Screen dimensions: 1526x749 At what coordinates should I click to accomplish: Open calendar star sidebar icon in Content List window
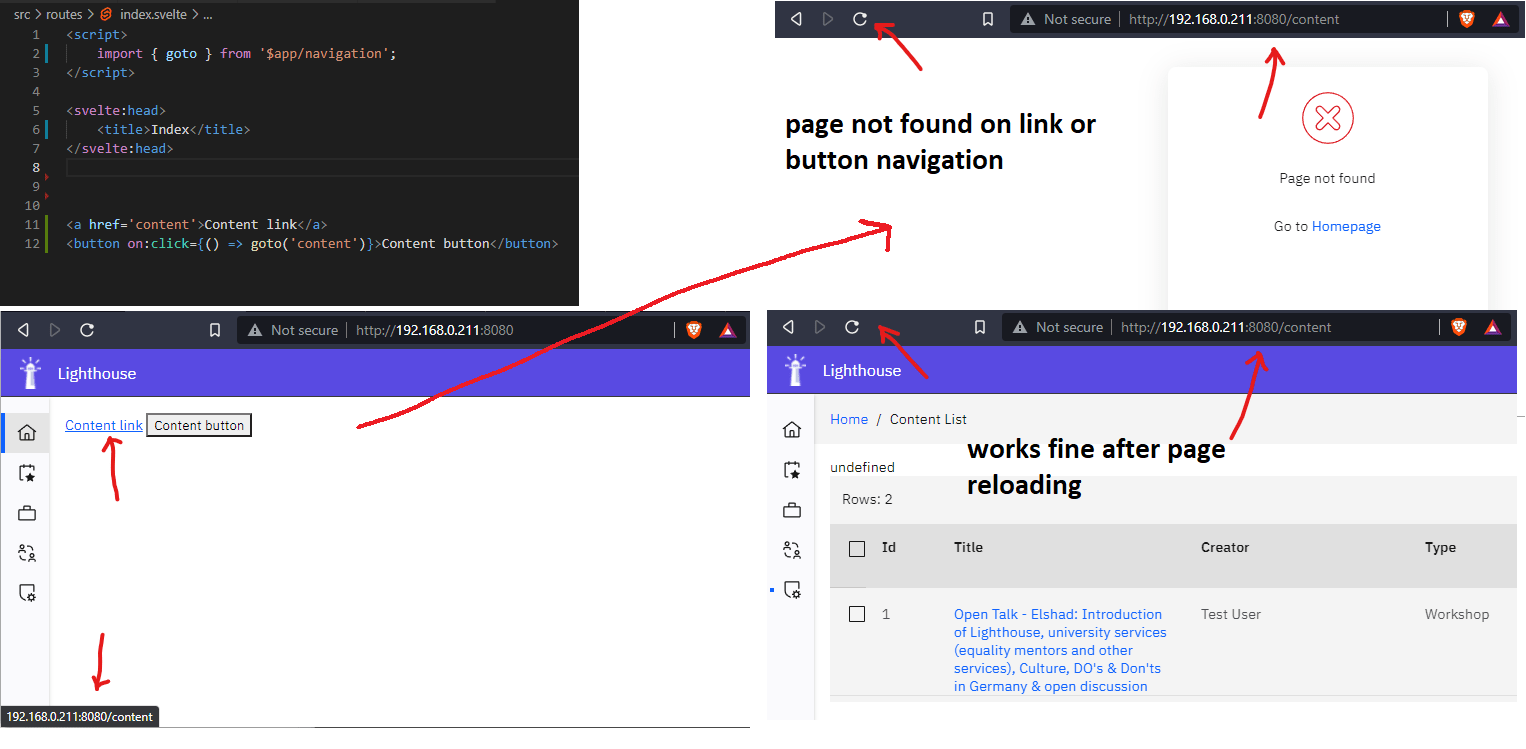tap(792, 470)
